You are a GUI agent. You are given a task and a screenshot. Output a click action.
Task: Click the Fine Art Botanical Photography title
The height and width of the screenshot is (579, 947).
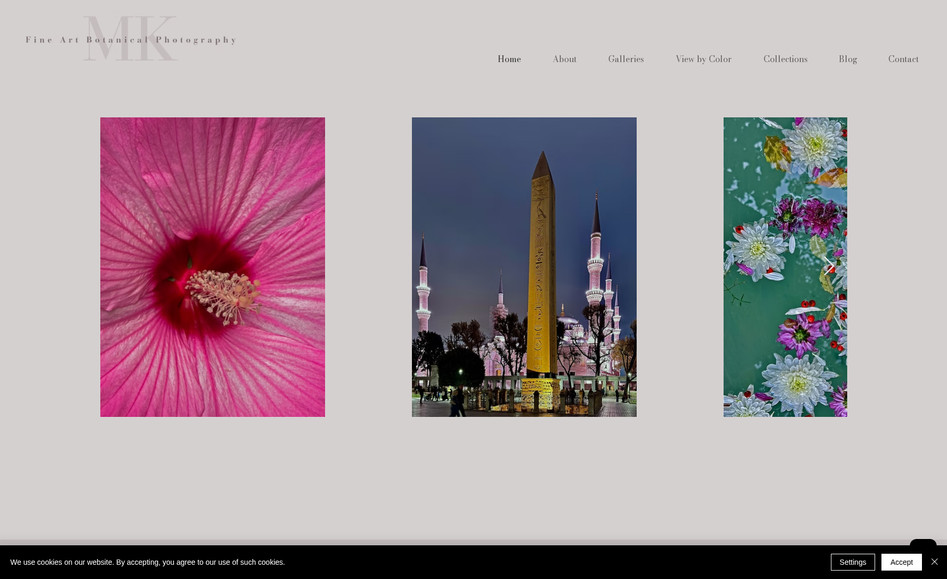click(131, 41)
